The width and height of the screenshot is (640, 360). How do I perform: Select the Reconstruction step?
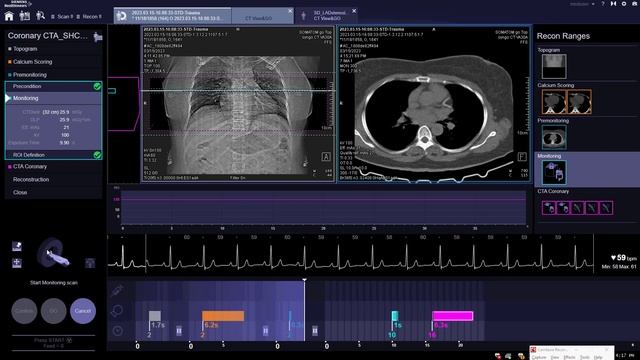(x=53, y=180)
